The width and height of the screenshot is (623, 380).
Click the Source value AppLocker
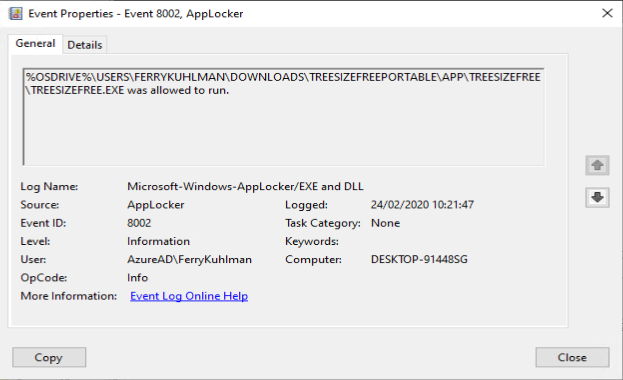(x=156, y=205)
